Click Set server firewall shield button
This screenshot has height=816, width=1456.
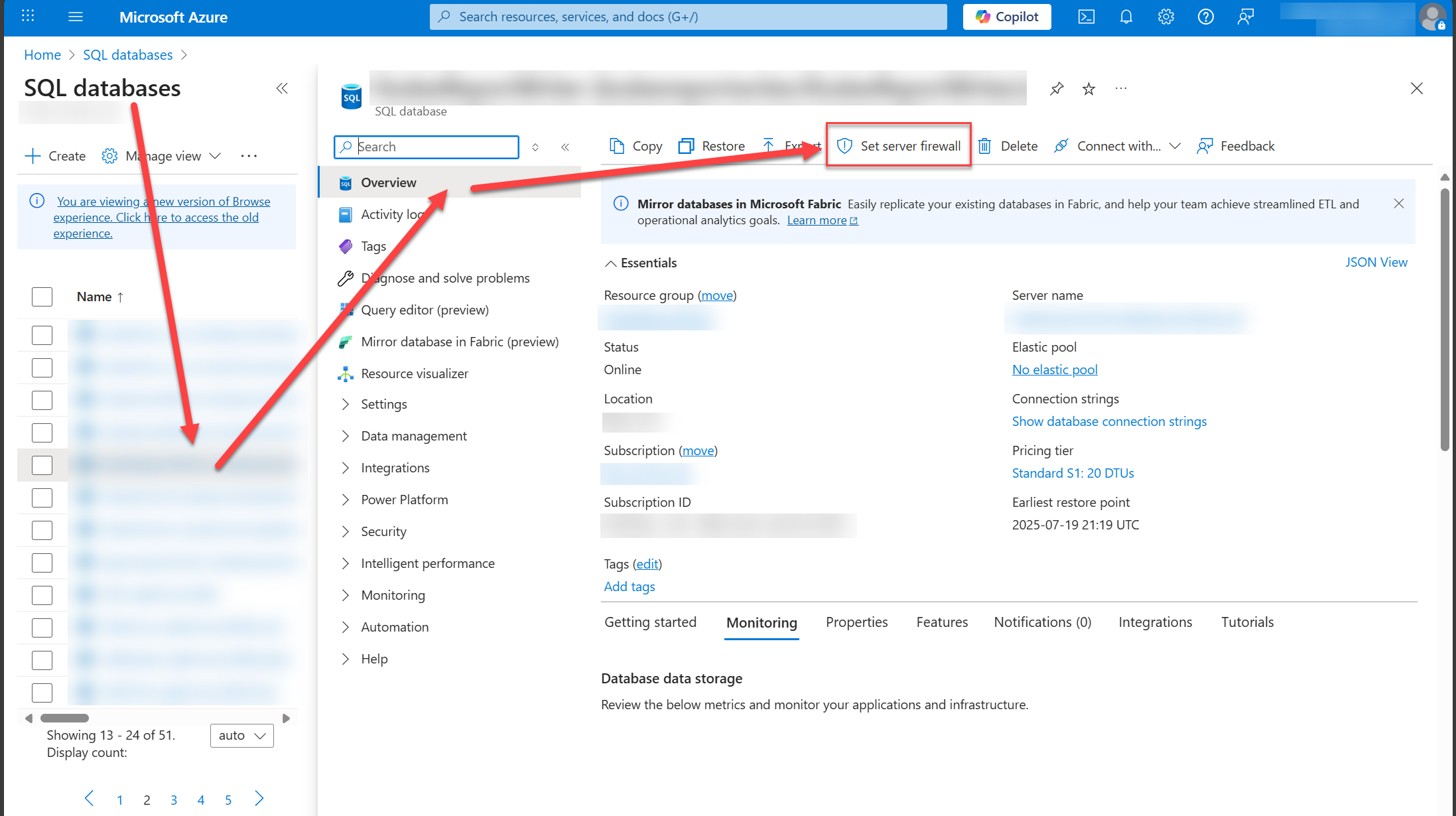click(899, 146)
